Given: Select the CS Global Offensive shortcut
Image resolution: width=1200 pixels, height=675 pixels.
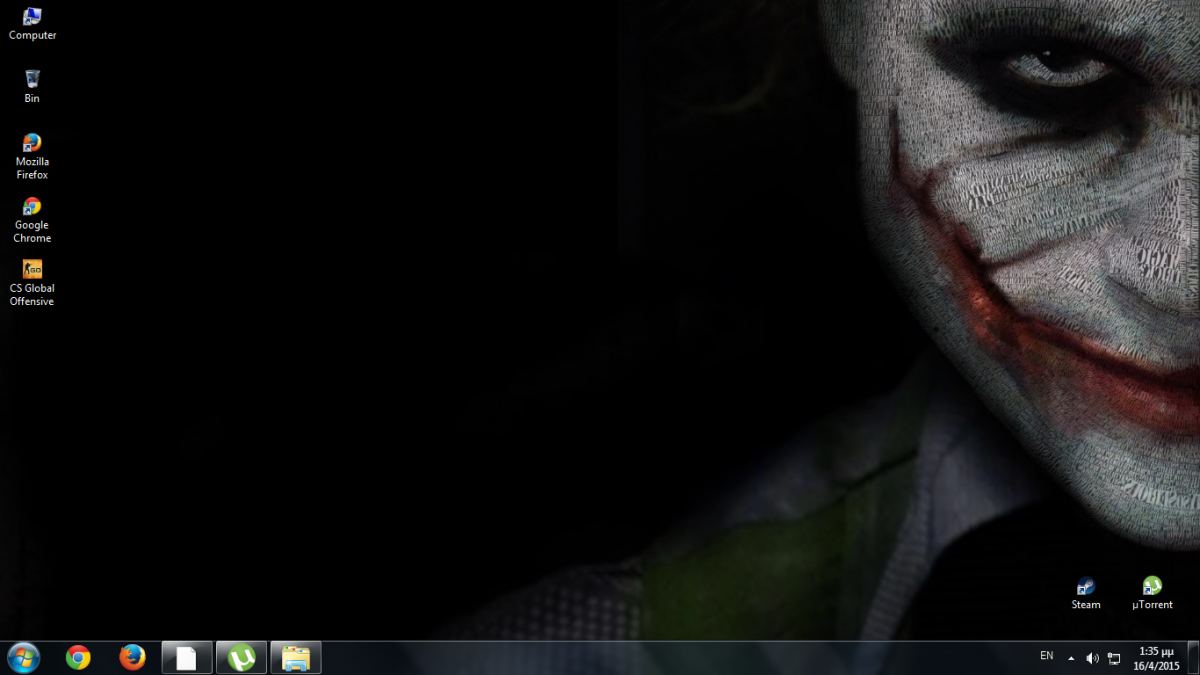Looking at the screenshot, I should point(32,283).
